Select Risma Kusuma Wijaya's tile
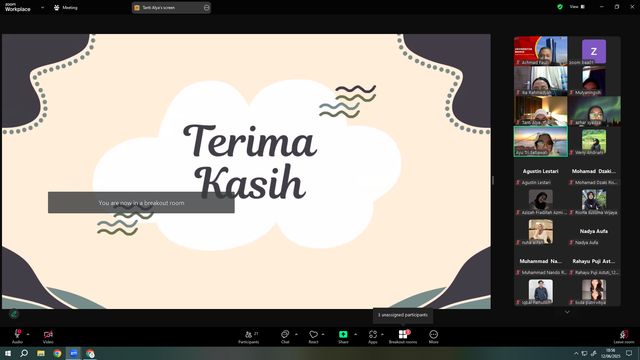 (x=594, y=202)
